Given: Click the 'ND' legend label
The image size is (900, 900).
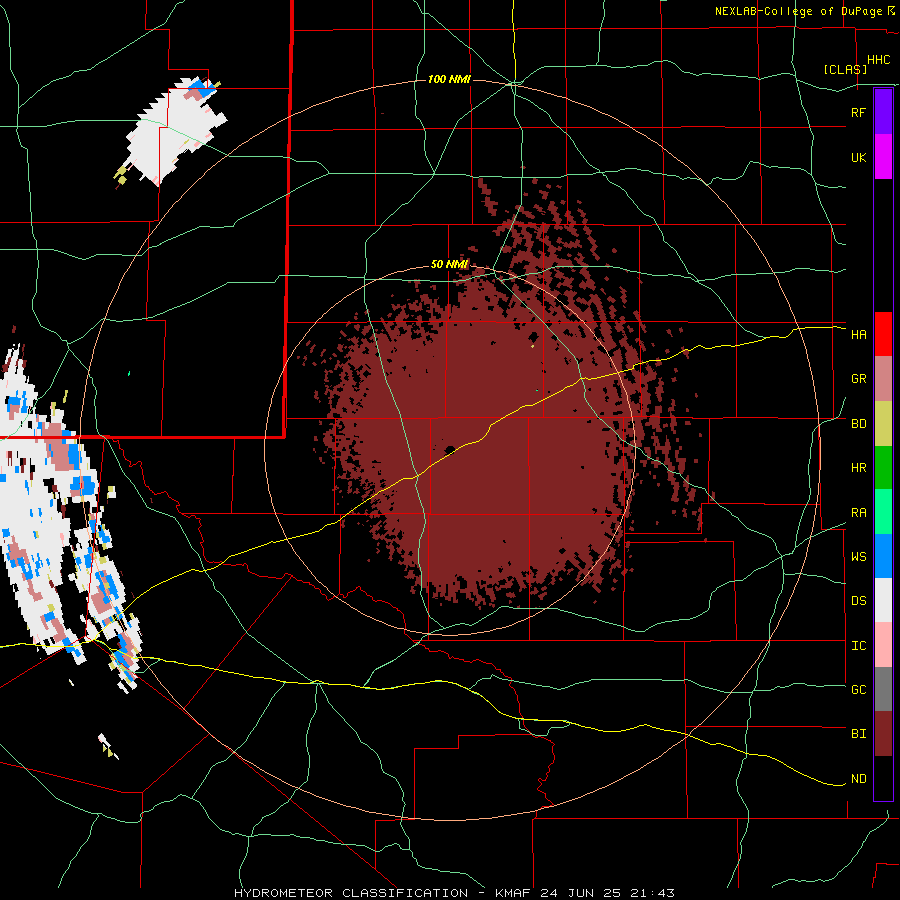Looking at the screenshot, I should point(858,779).
